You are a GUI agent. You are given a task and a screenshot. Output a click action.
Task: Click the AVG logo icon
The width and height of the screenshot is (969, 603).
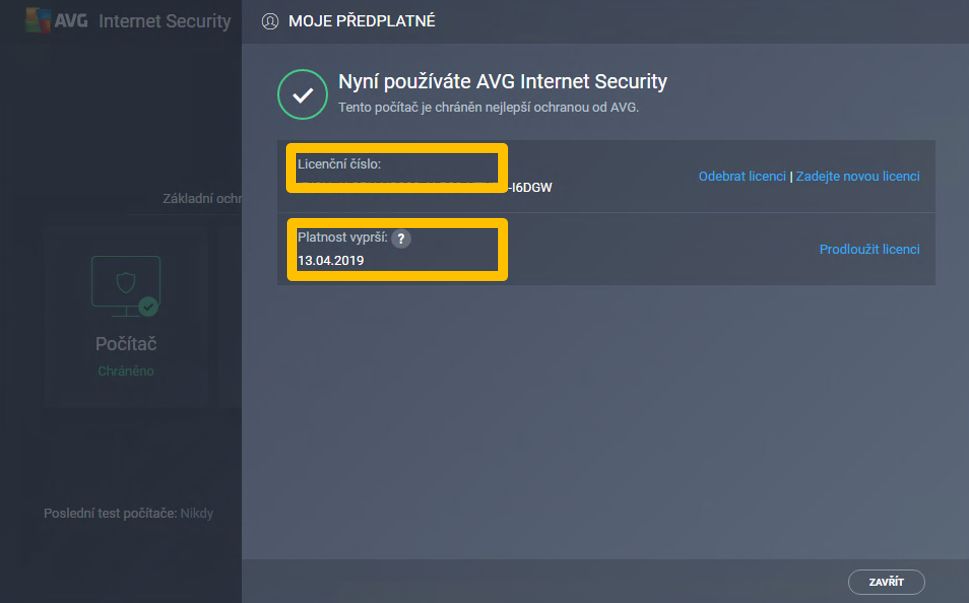pyautogui.click(x=38, y=20)
